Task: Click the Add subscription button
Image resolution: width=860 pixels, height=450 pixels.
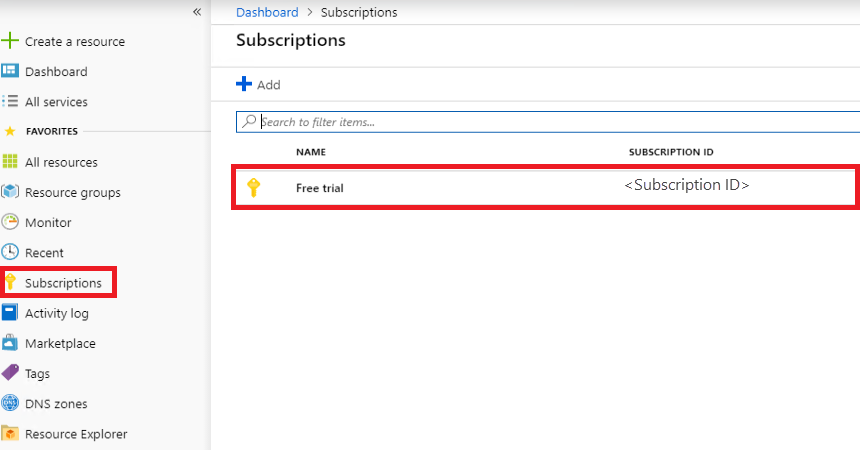Action: click(x=258, y=85)
